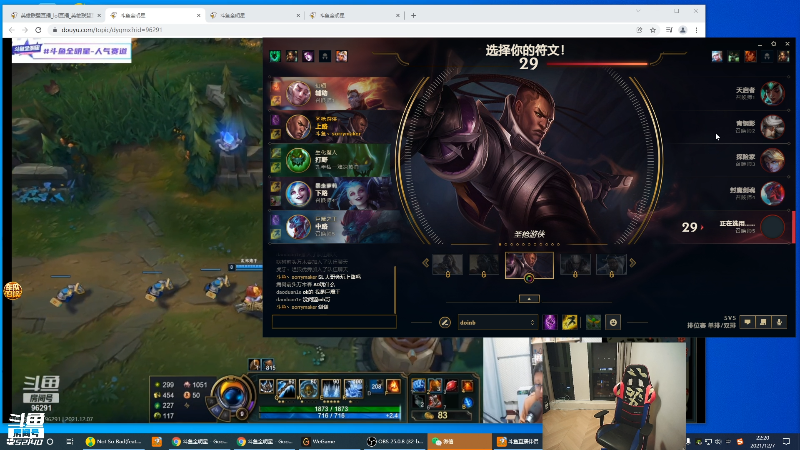Open the browser three-dot menu
Viewport: 800px width, 450px height.
(696, 30)
